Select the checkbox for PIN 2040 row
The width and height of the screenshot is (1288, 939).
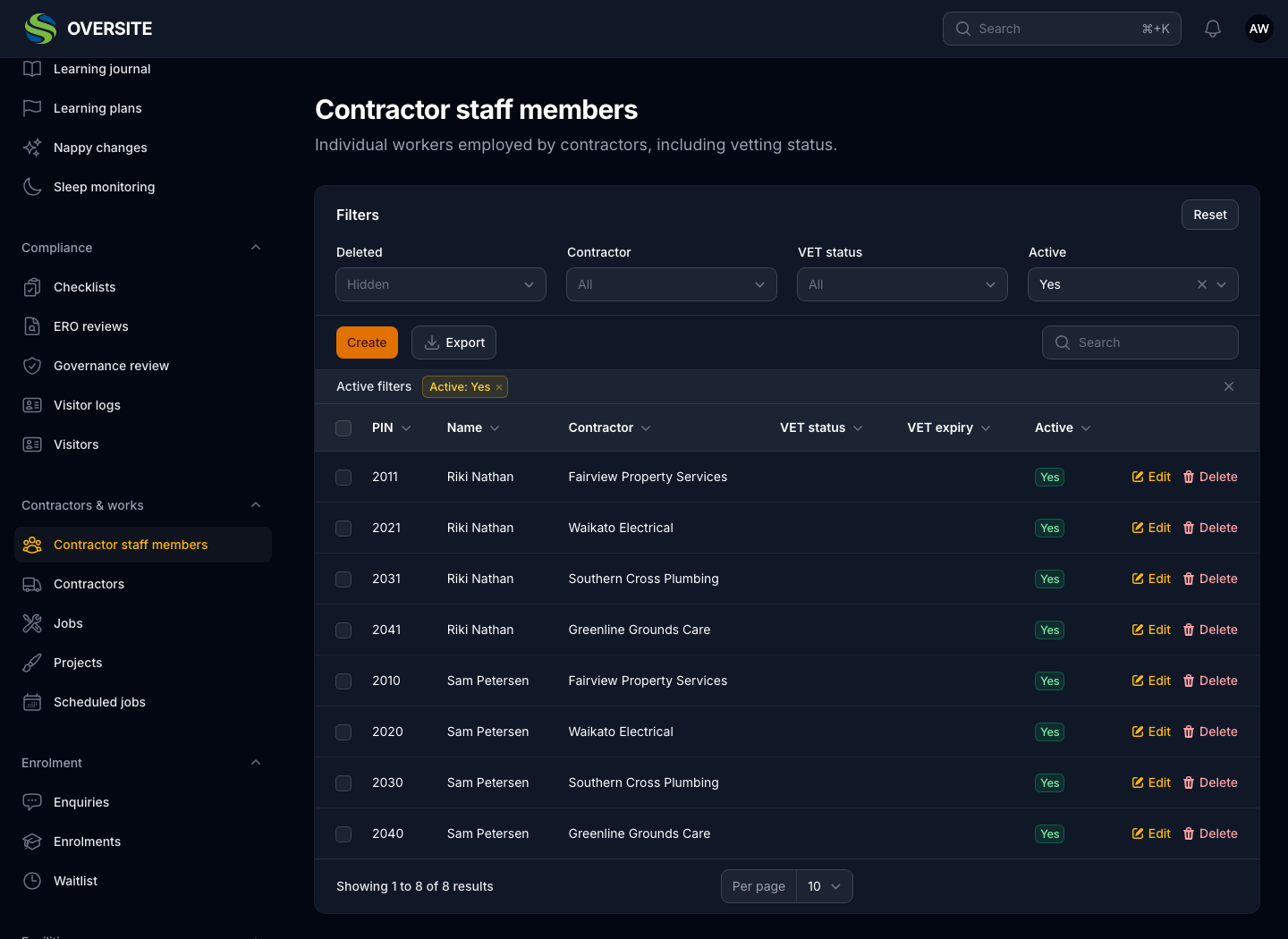click(x=343, y=834)
